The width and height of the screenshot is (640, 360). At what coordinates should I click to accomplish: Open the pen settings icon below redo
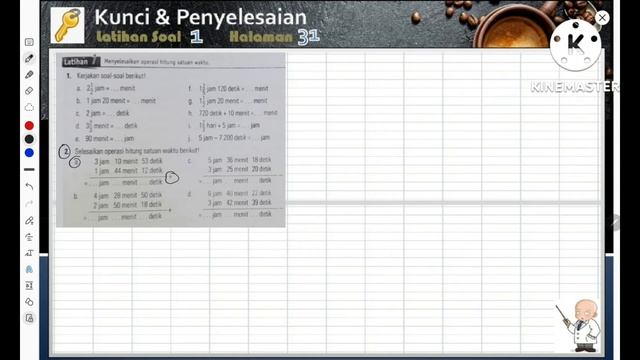coord(29,221)
